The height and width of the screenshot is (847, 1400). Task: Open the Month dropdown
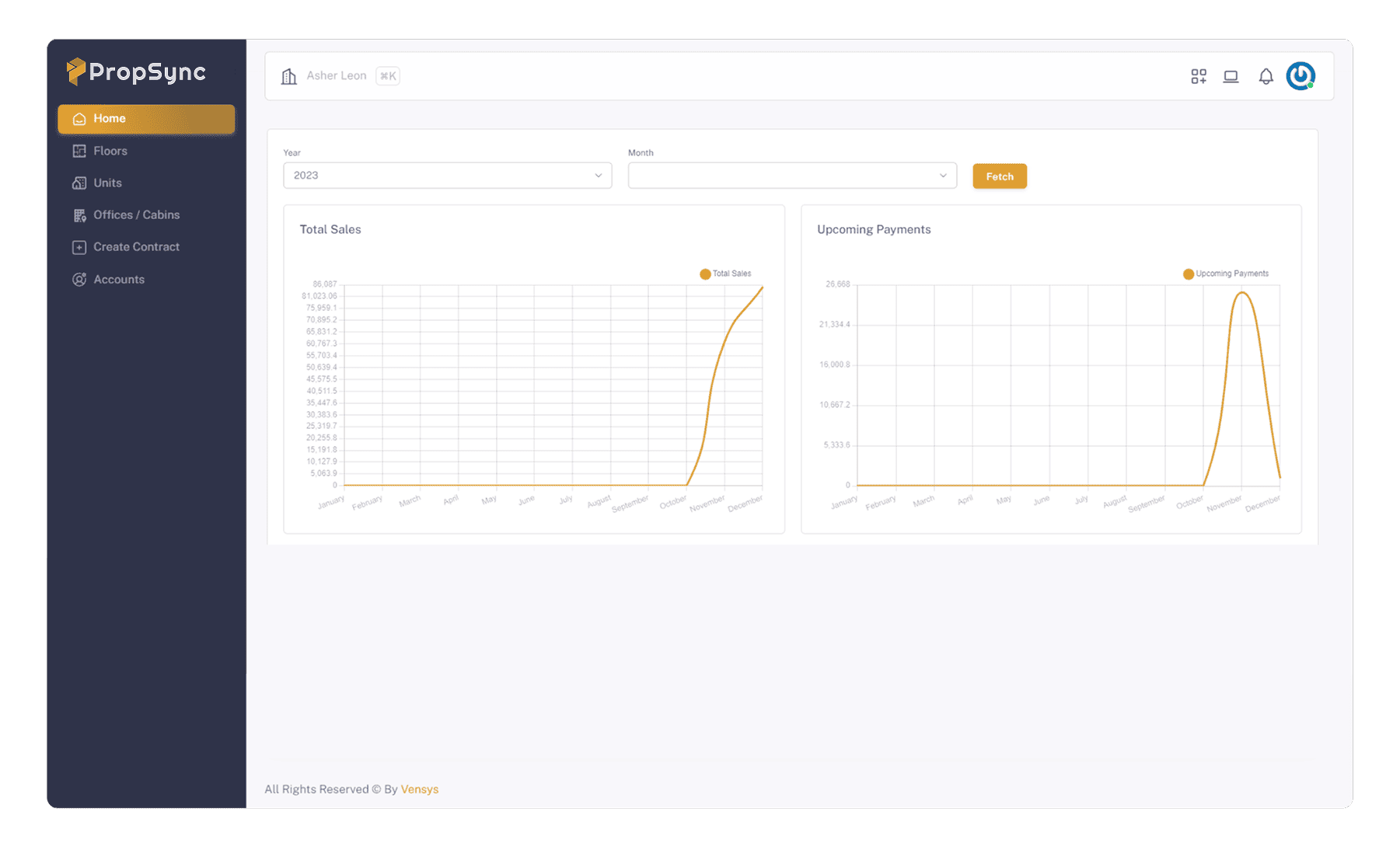click(792, 176)
